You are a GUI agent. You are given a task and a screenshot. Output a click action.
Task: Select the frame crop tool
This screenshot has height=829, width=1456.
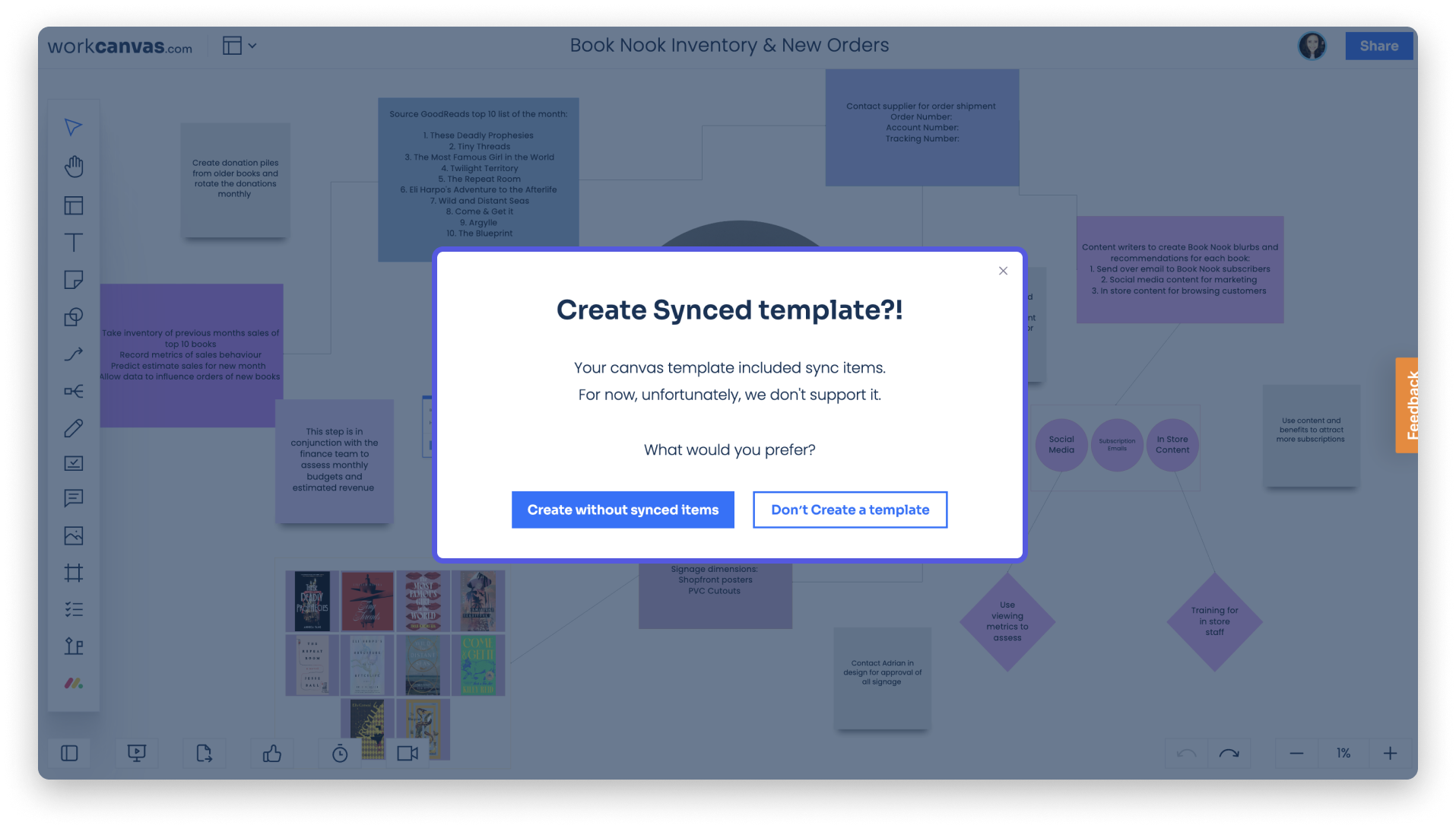[x=73, y=573]
